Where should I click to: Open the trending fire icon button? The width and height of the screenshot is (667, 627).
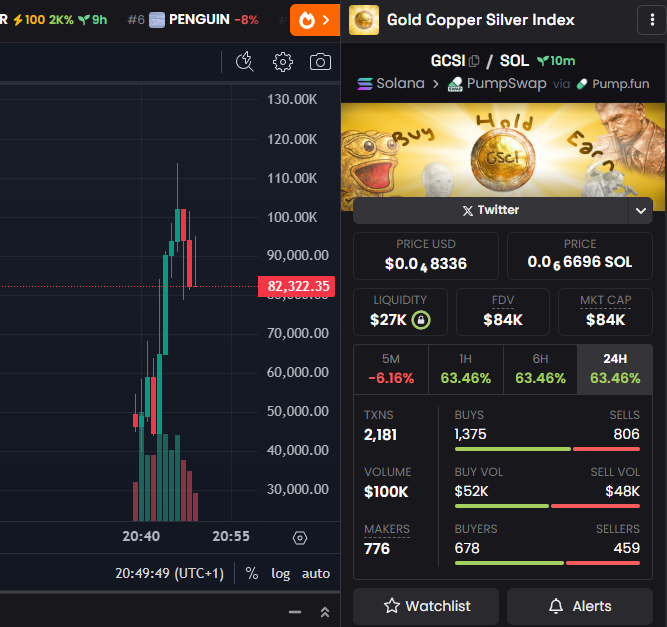314,20
